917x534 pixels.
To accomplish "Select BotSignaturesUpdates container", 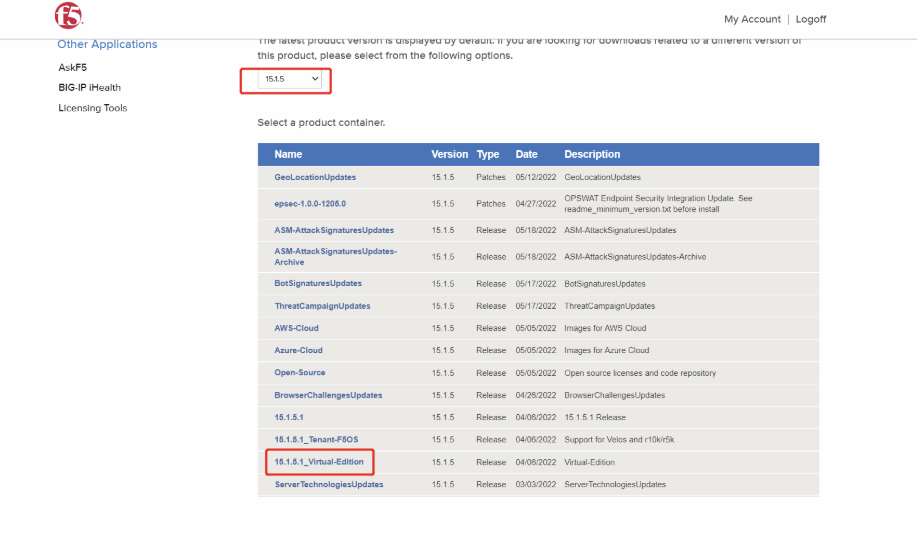I will (318, 284).
